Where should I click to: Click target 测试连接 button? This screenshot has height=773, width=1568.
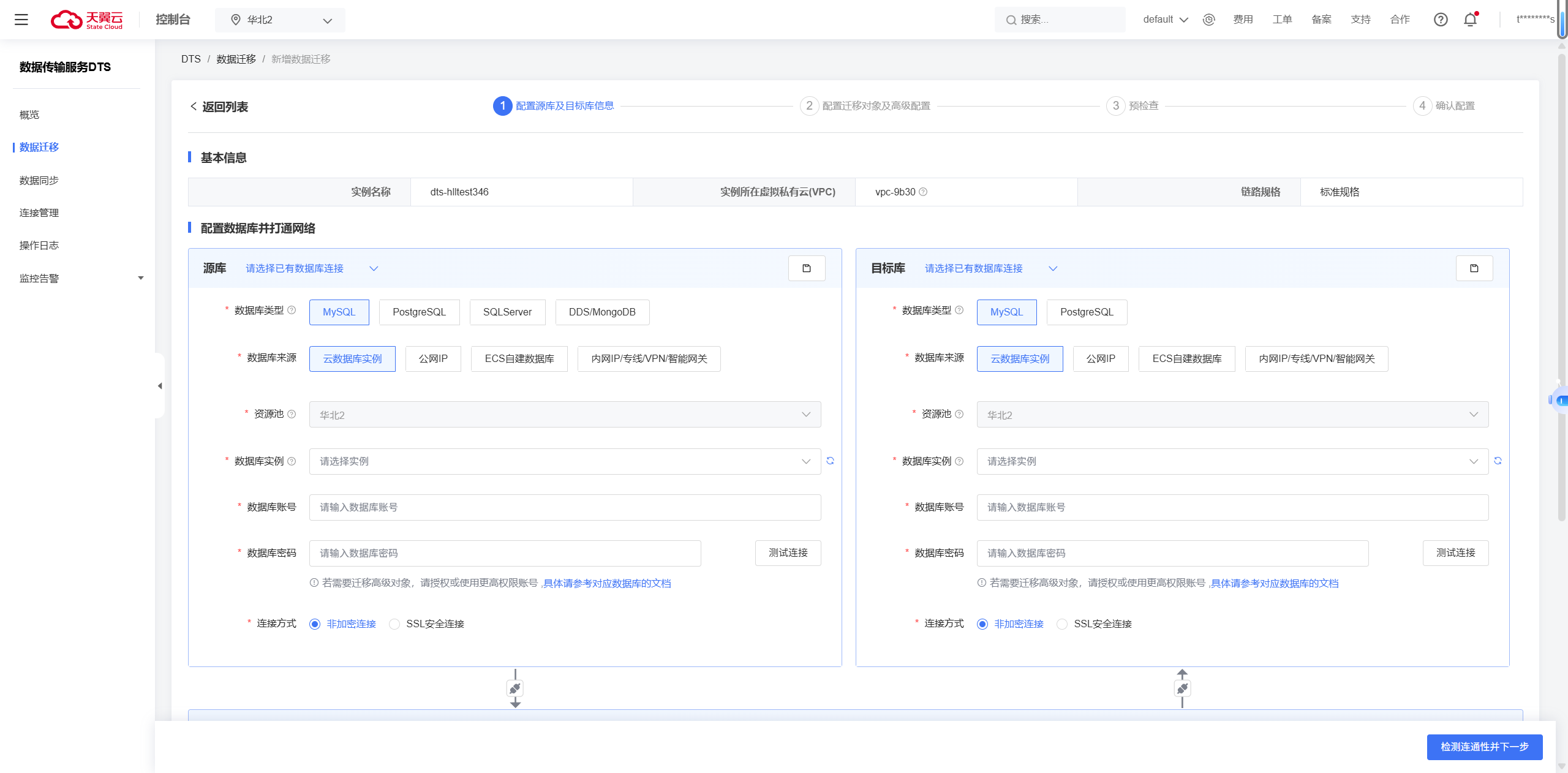coord(1455,552)
